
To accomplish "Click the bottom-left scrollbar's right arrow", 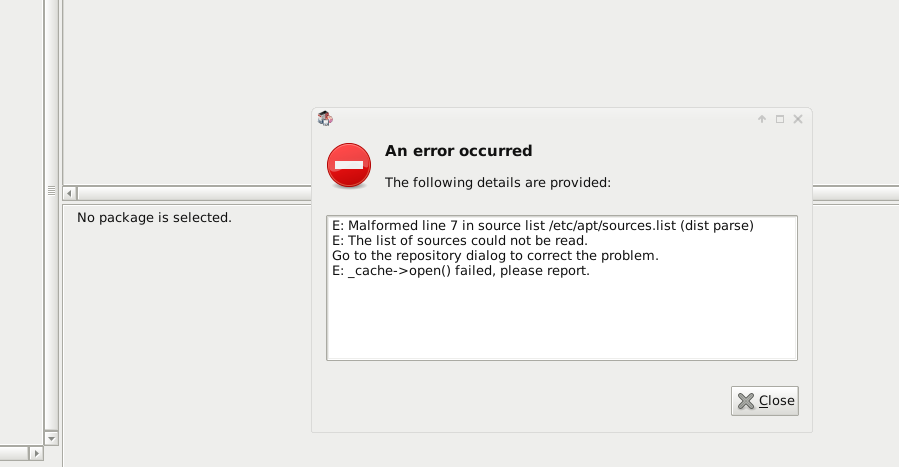I will (x=37, y=454).
